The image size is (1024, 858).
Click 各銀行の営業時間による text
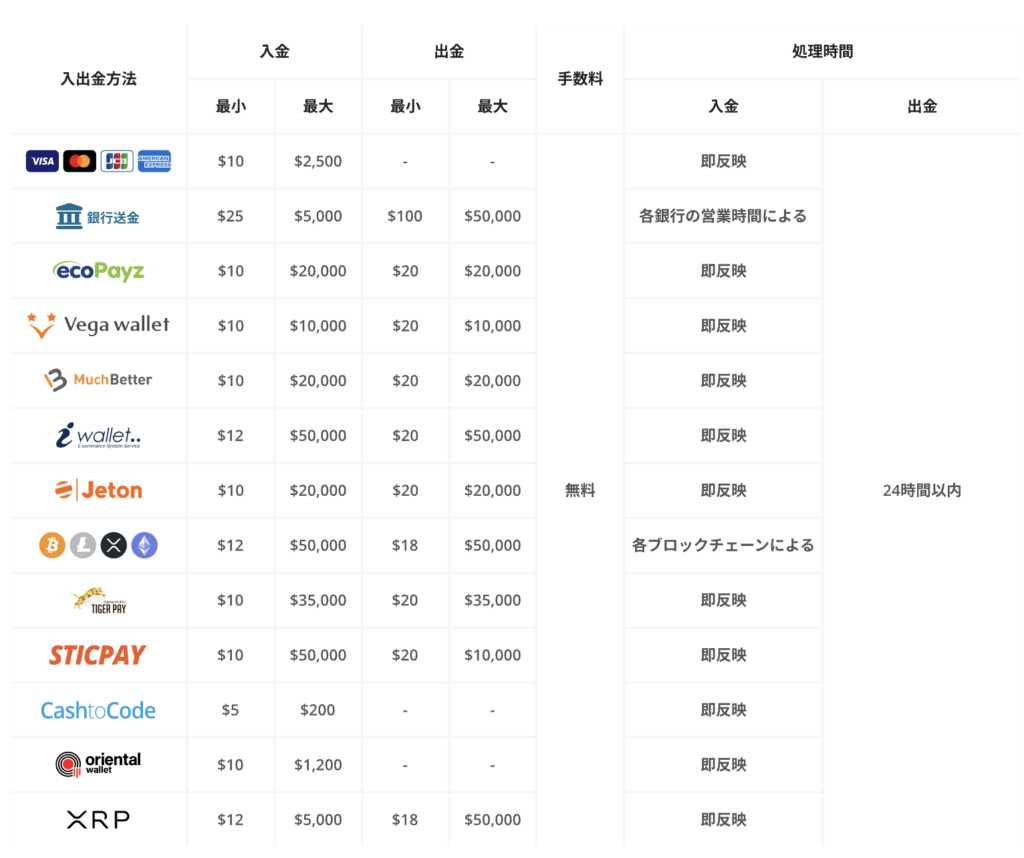(723, 216)
